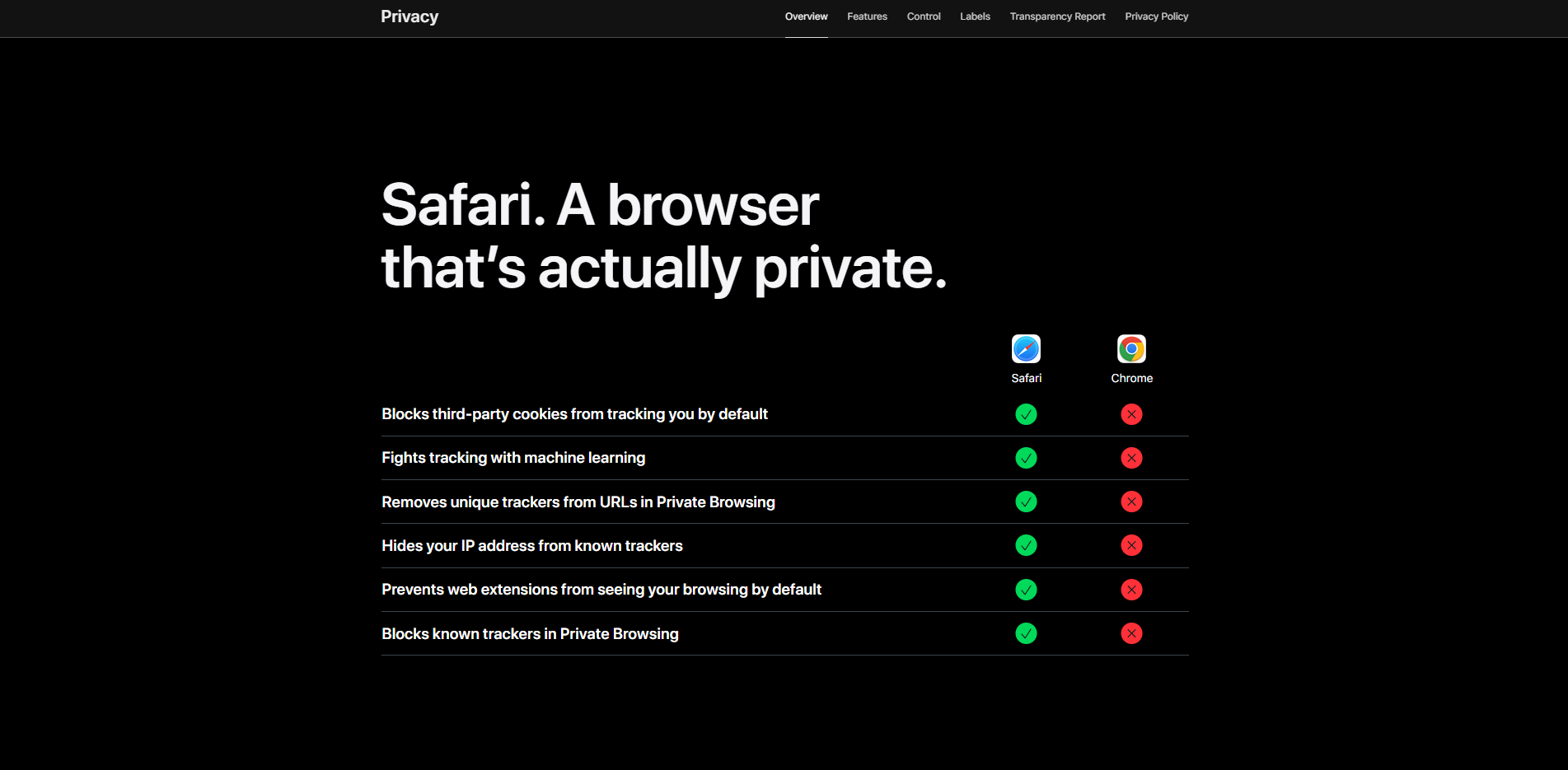Click Chrome red X for web extensions row

coord(1131,590)
